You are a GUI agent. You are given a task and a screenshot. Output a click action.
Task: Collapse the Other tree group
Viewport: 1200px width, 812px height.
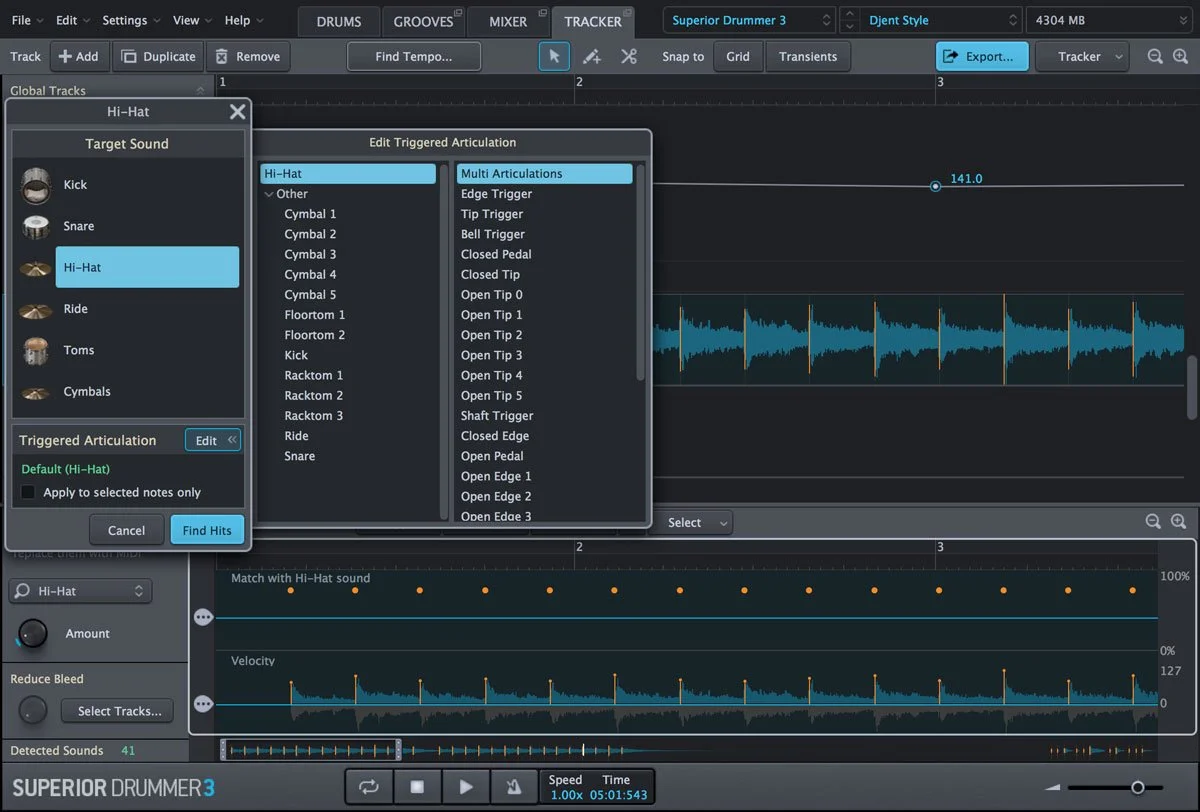pyautogui.click(x=269, y=194)
